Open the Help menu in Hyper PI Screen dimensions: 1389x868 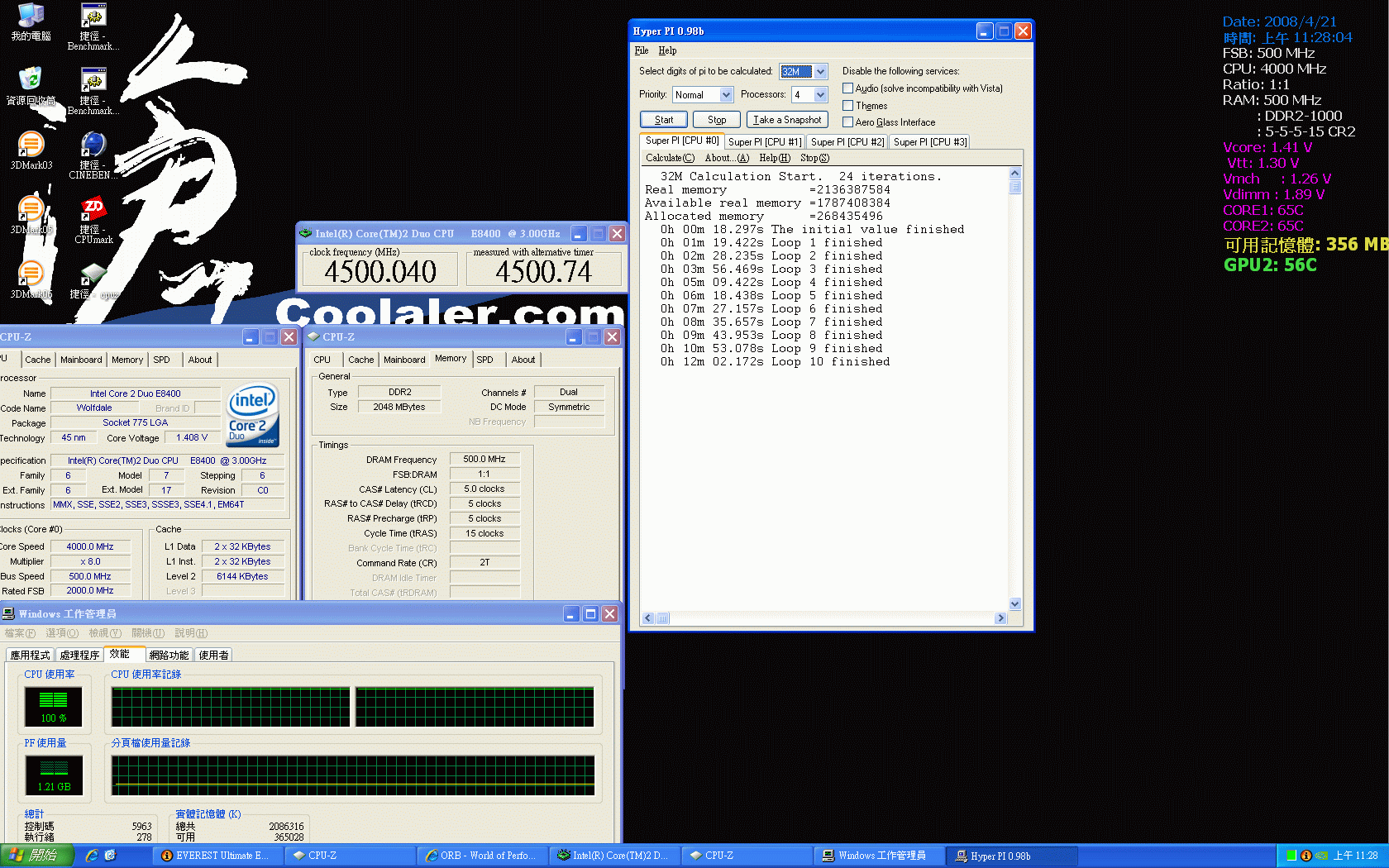(x=667, y=51)
